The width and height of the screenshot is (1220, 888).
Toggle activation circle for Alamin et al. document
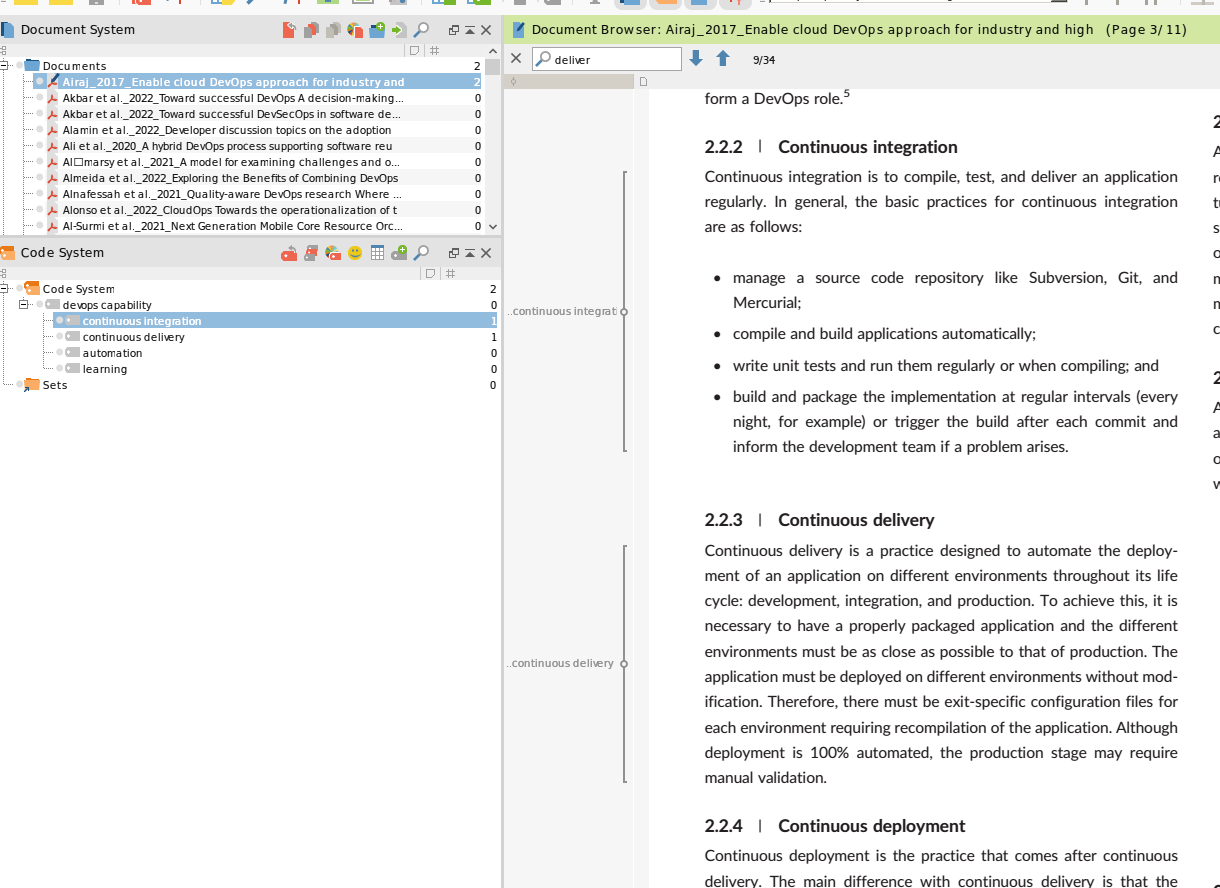coord(40,130)
